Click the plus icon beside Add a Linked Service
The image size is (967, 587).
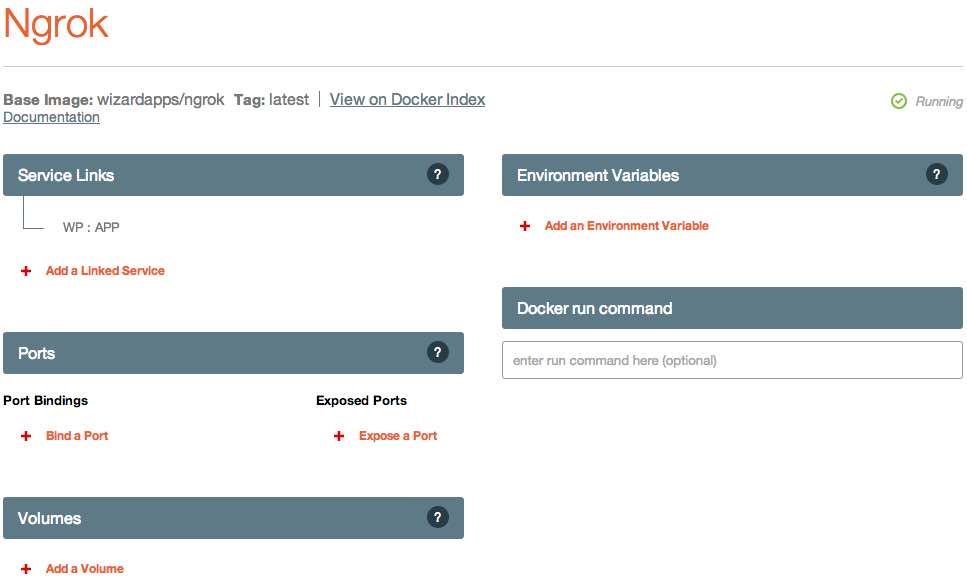tap(26, 271)
